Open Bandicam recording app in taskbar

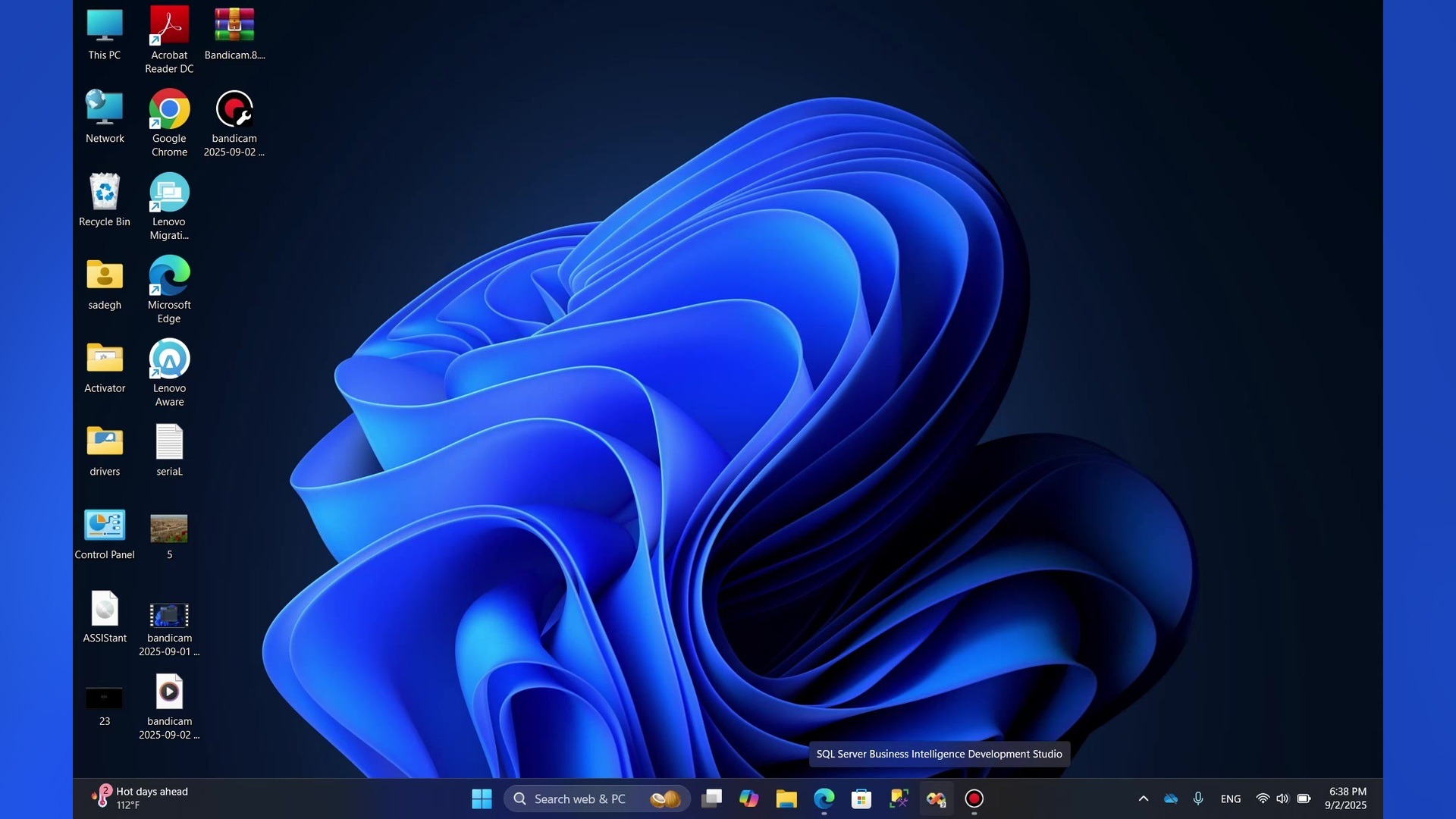coord(974,799)
